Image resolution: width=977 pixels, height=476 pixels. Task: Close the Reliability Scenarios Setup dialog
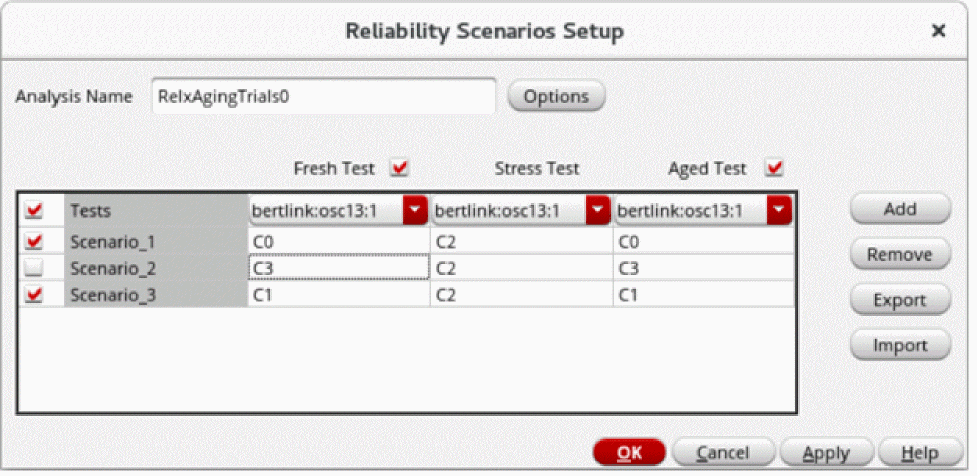click(938, 31)
